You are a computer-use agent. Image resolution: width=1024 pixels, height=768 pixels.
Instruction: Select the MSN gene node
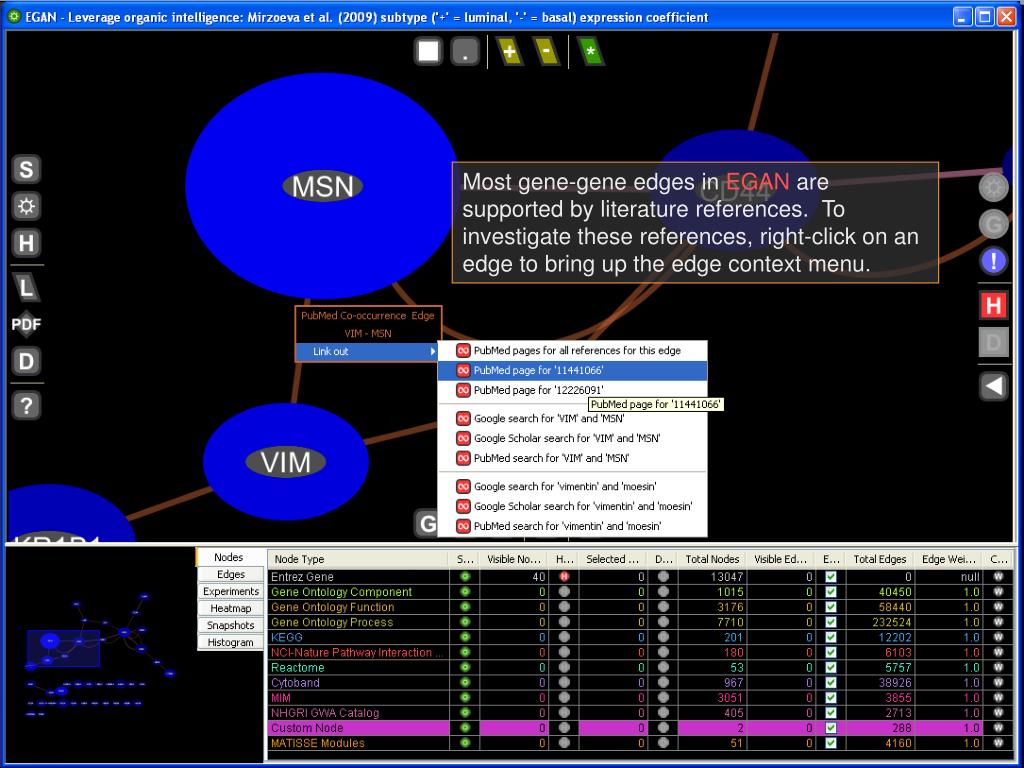click(322, 186)
